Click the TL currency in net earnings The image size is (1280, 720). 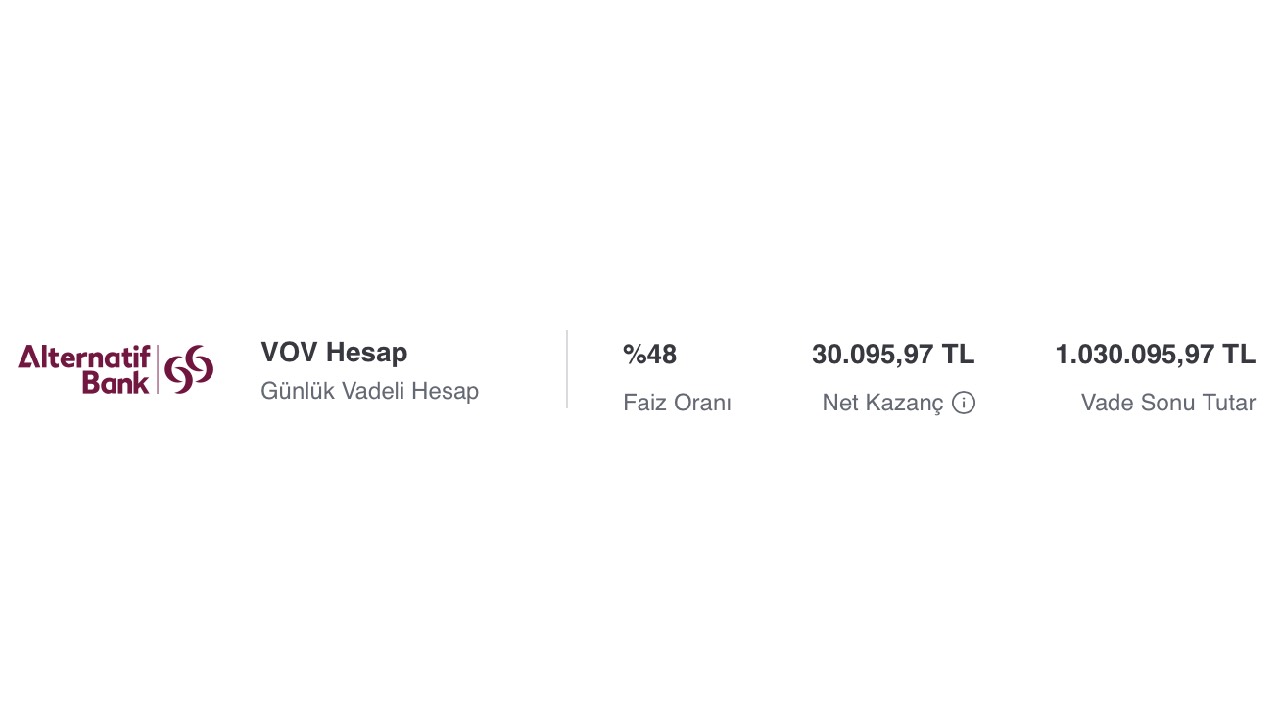[x=957, y=354]
